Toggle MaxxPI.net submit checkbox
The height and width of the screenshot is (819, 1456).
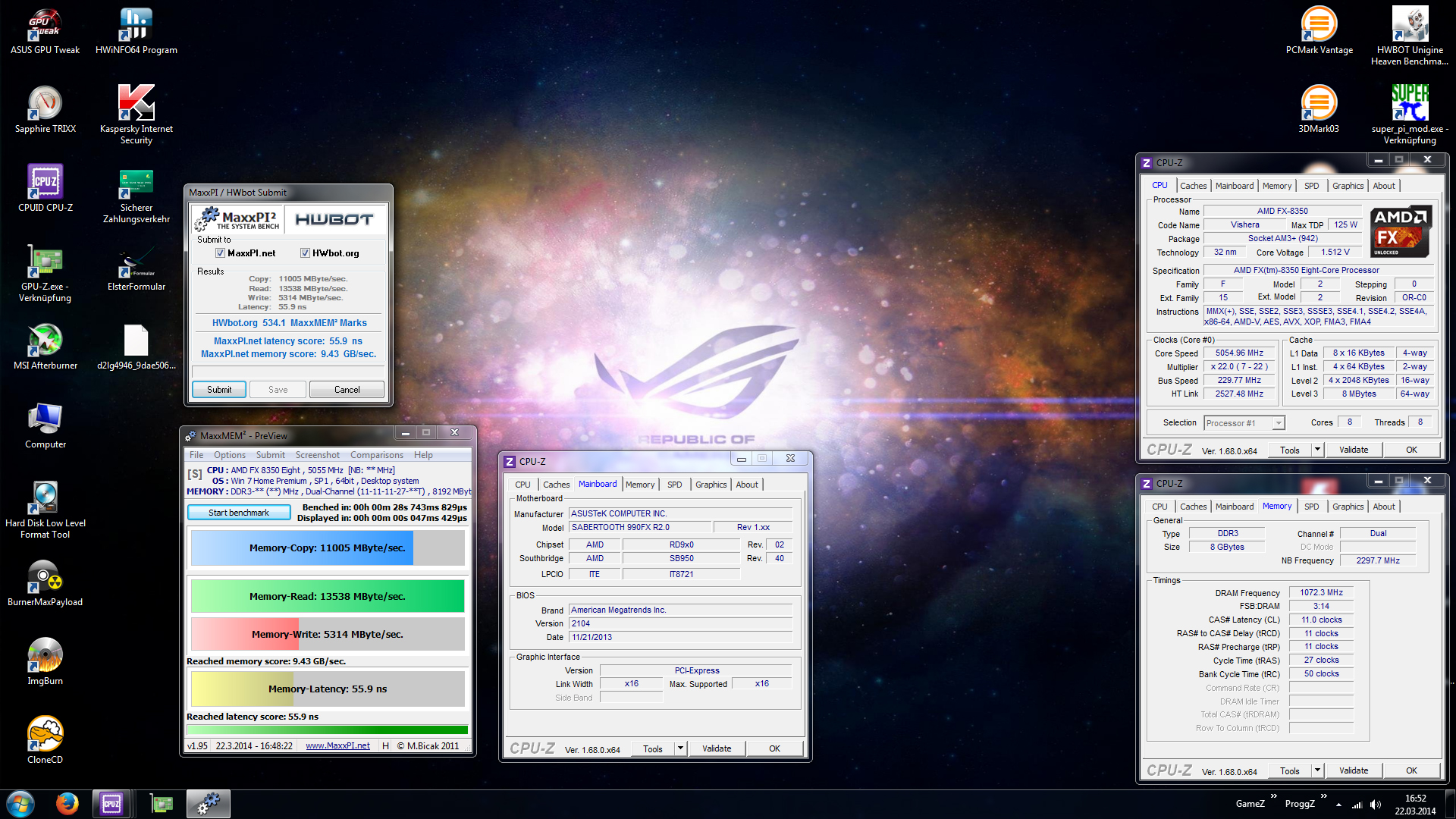pyautogui.click(x=220, y=253)
